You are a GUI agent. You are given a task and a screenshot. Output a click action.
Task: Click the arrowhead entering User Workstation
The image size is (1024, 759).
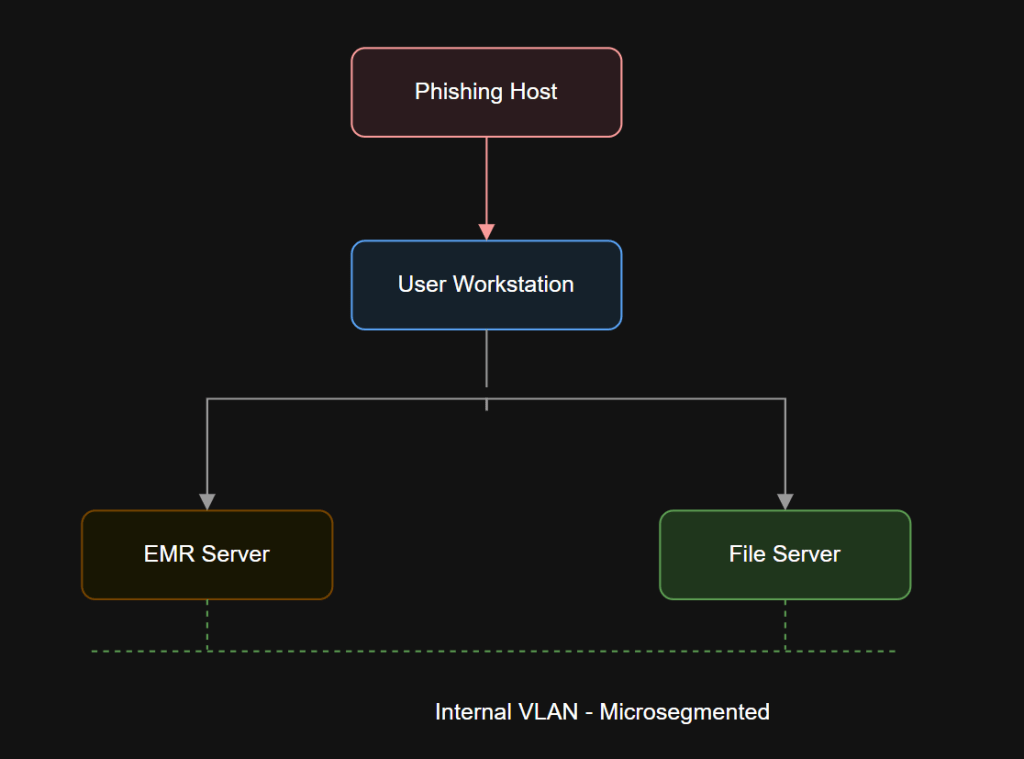[486, 232]
